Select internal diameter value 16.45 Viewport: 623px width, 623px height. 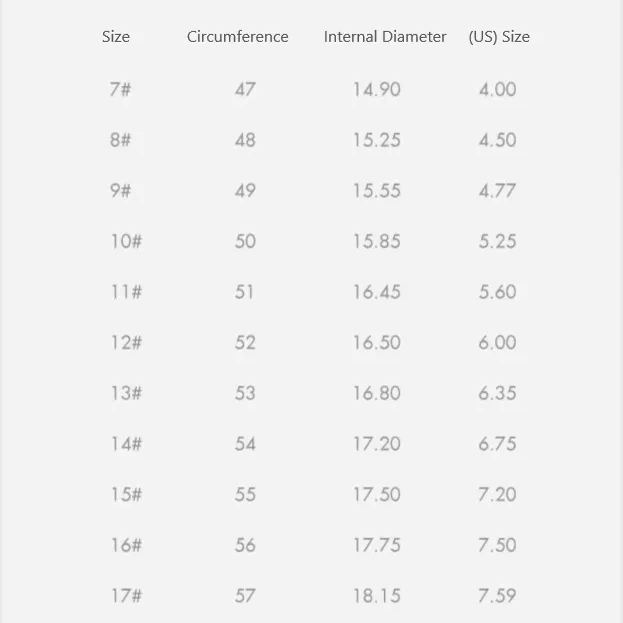pos(376,292)
